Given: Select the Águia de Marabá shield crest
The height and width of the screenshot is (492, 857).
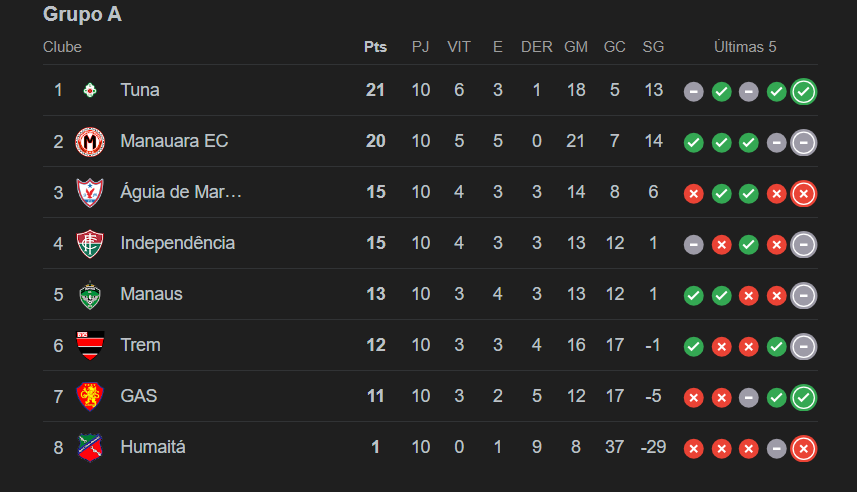Looking at the screenshot, I should tap(90, 192).
